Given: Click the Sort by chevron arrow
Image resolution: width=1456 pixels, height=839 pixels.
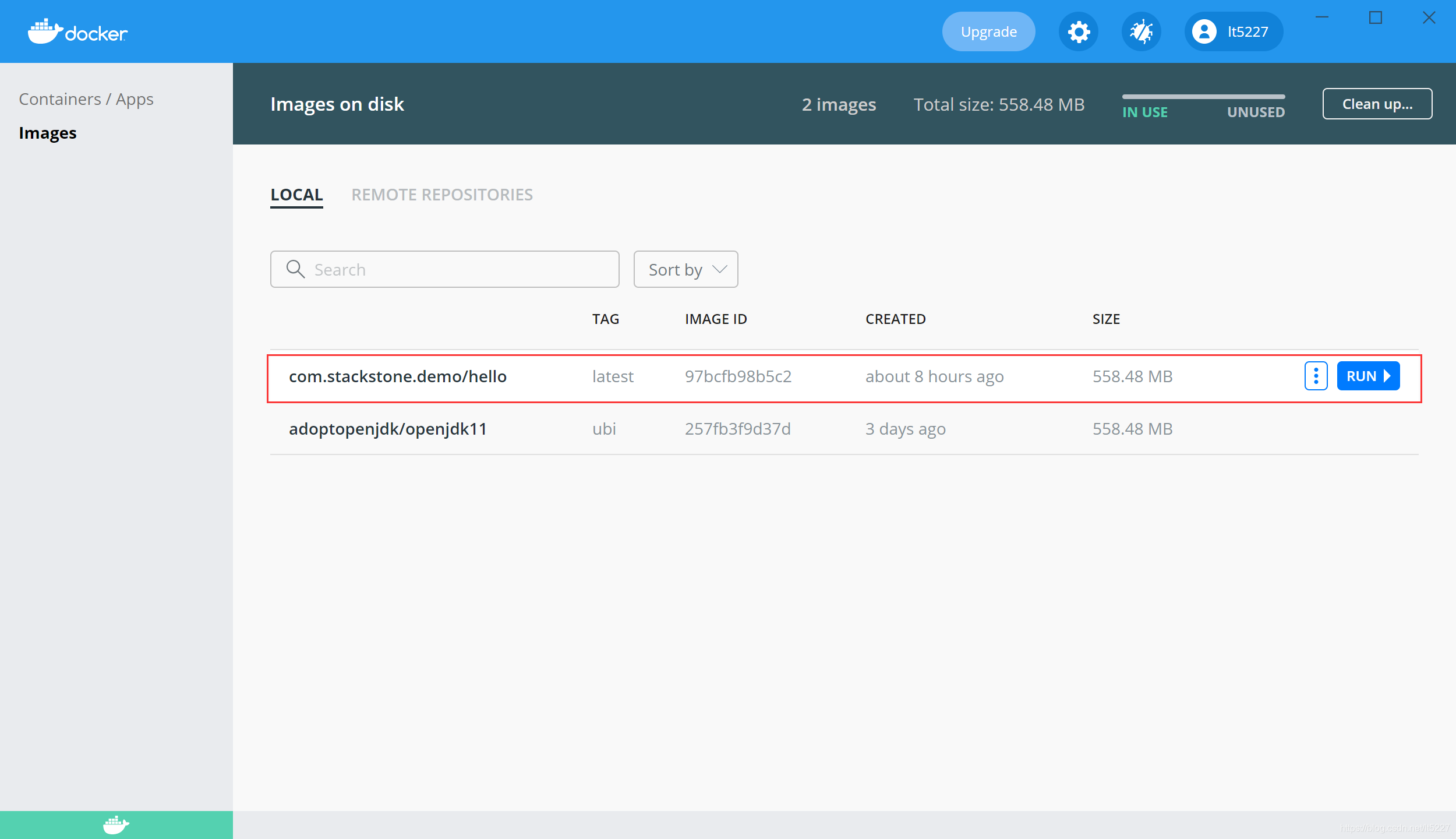Looking at the screenshot, I should coord(720,269).
